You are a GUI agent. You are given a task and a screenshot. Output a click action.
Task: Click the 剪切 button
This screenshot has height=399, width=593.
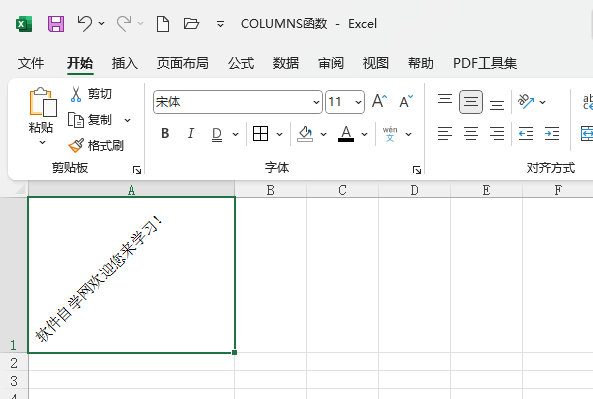pyautogui.click(x=91, y=94)
